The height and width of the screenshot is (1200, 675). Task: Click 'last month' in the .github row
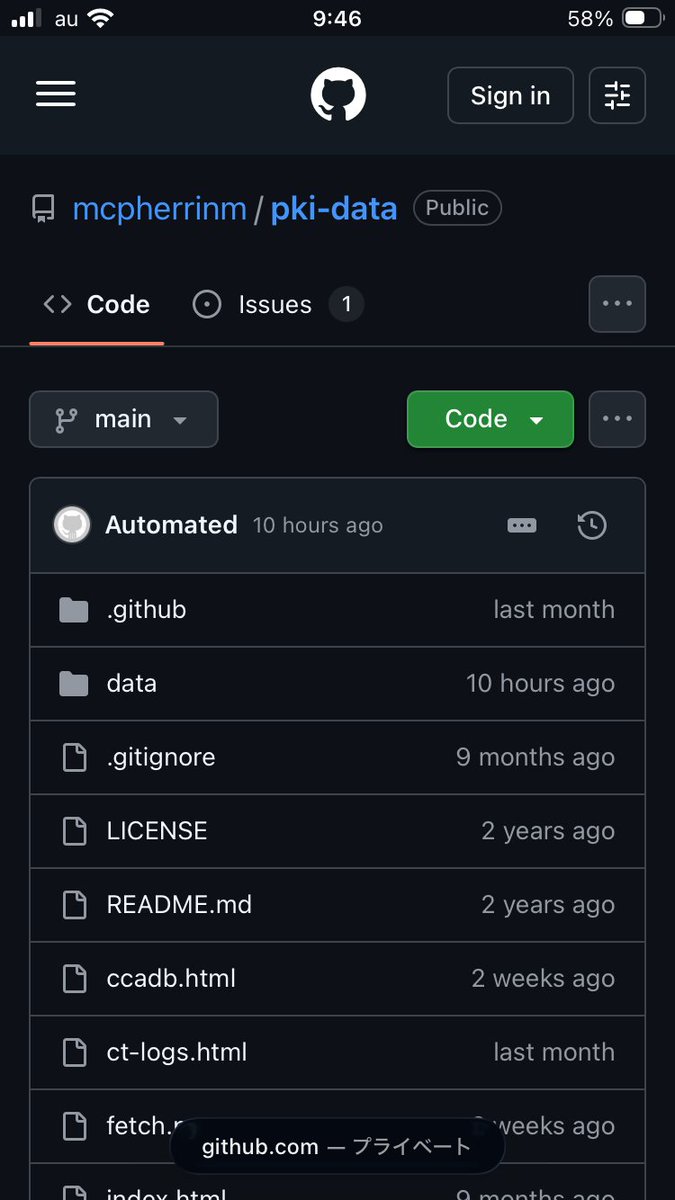tap(554, 610)
